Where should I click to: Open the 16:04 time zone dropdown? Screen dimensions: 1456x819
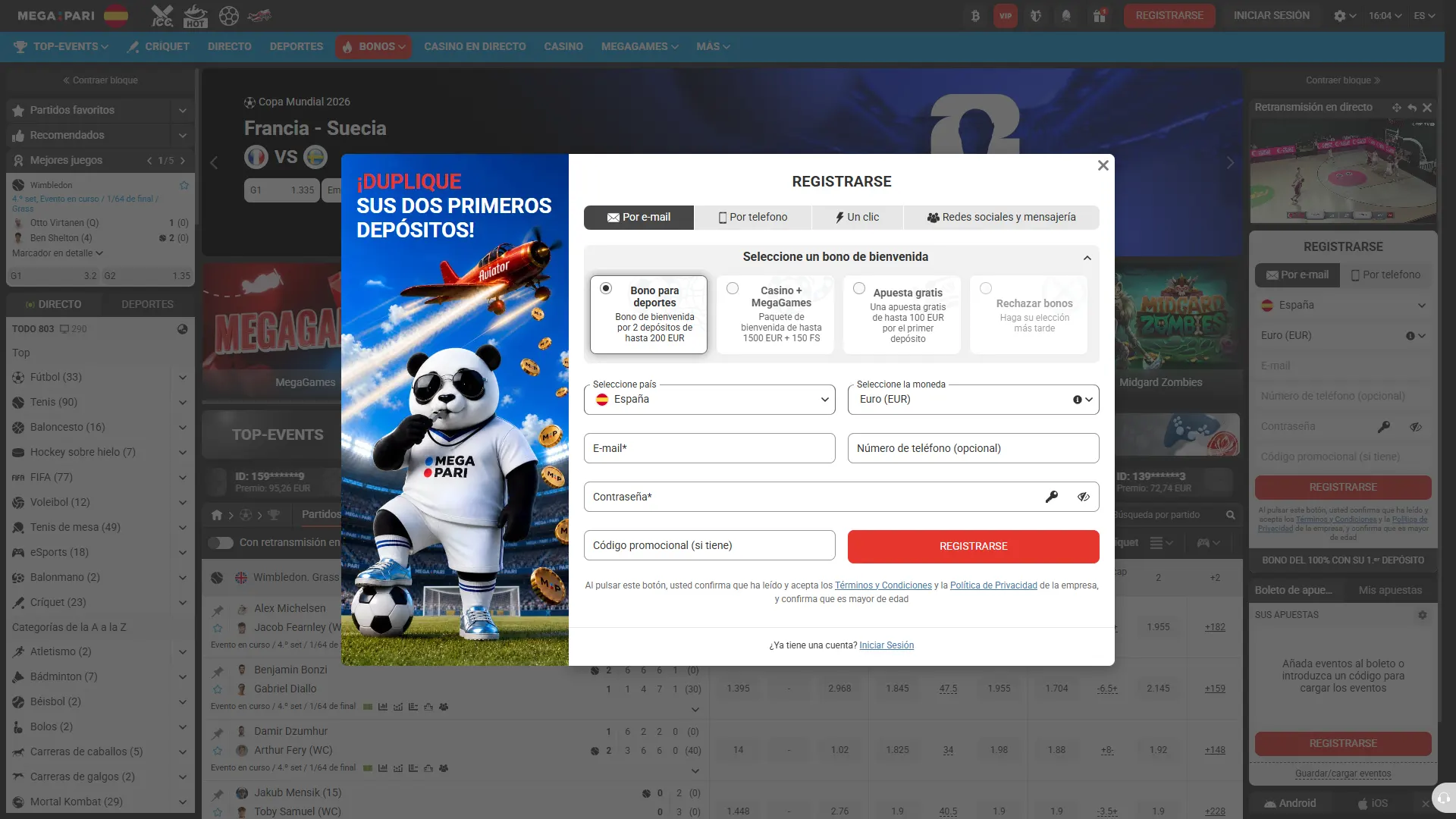pyautogui.click(x=1385, y=16)
